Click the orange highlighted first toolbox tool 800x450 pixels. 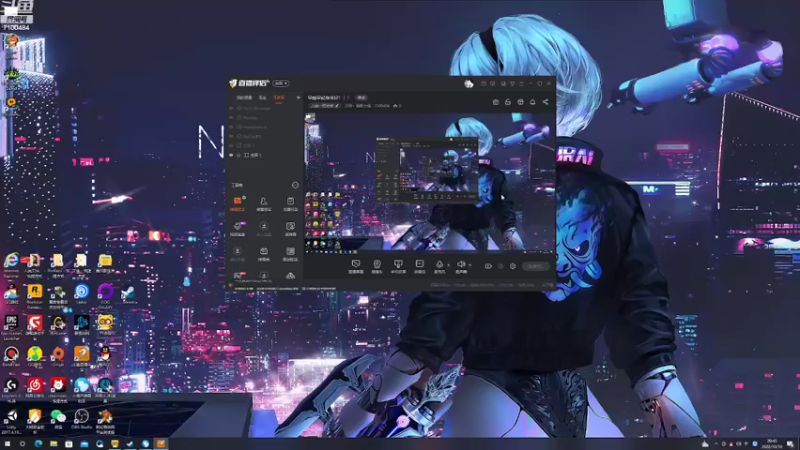point(237,204)
